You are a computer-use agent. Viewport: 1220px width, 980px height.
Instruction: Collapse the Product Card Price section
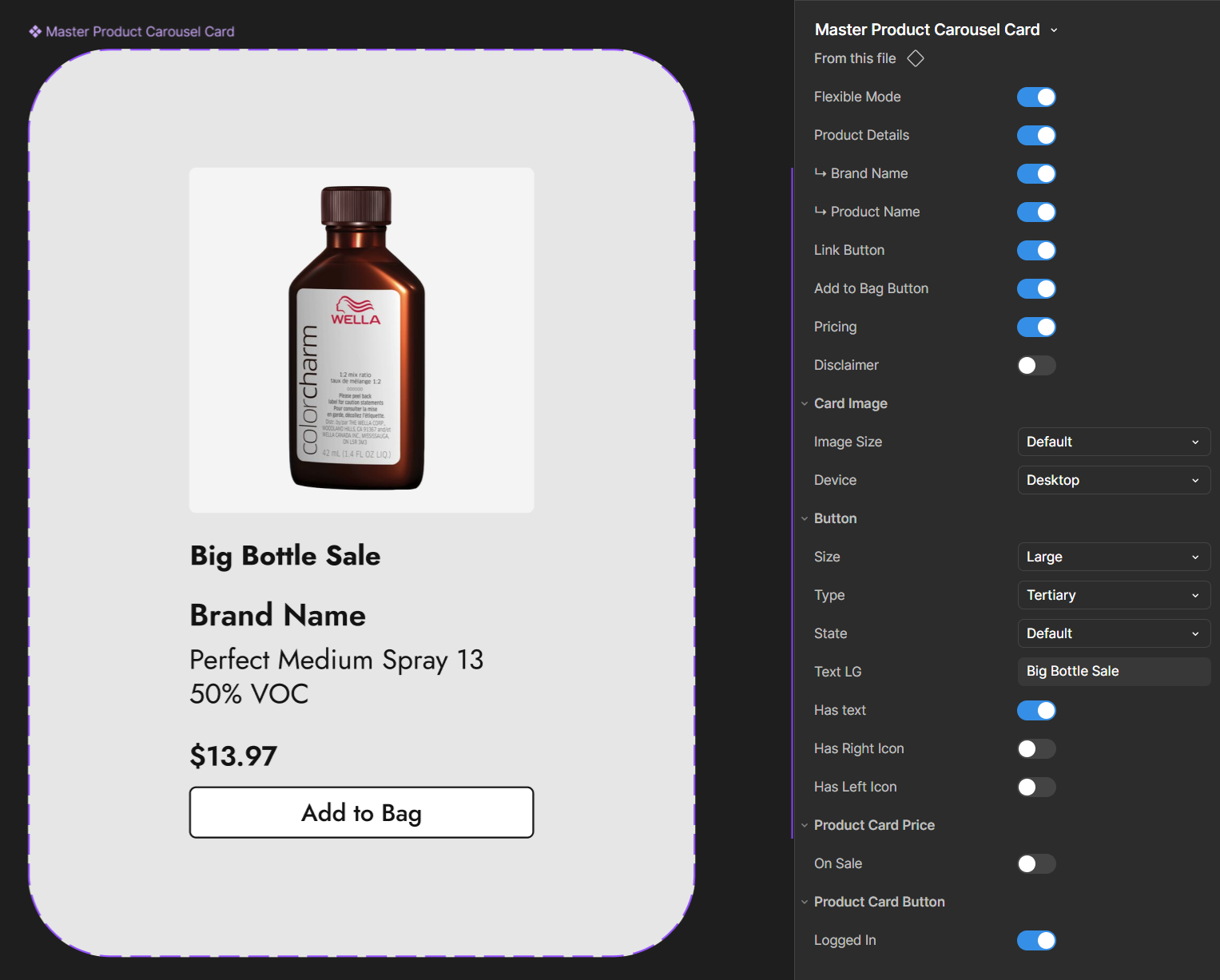pos(805,826)
